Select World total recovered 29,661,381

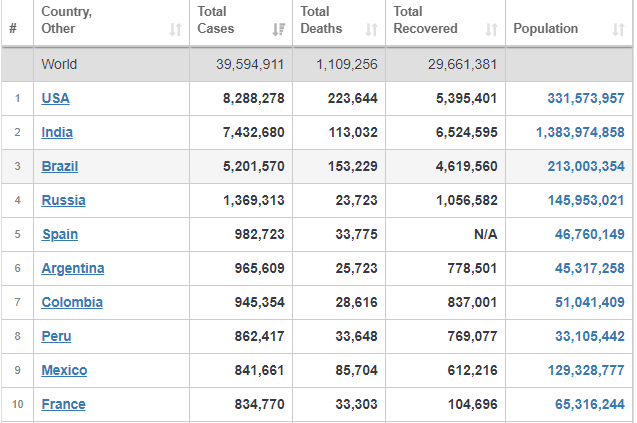coord(462,64)
